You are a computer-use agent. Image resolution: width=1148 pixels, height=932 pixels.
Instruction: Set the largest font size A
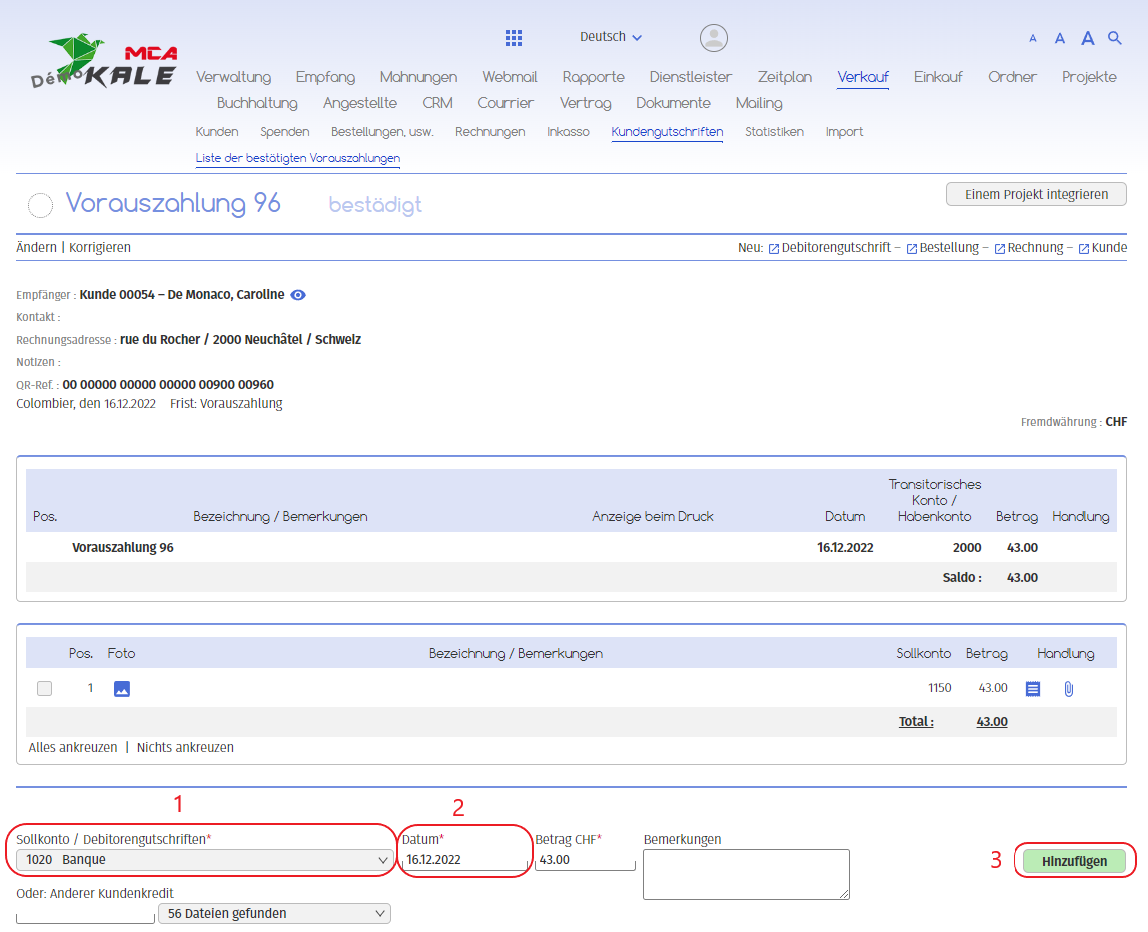click(x=1088, y=38)
